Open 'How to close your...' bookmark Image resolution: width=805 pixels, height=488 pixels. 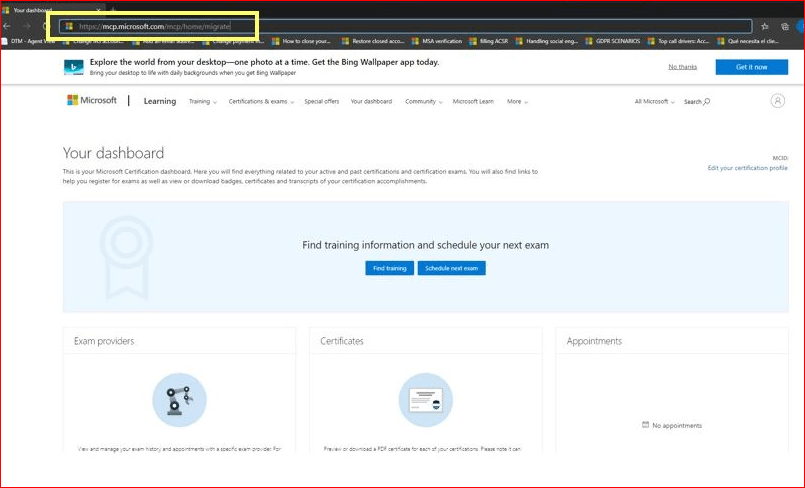[x=301, y=41]
